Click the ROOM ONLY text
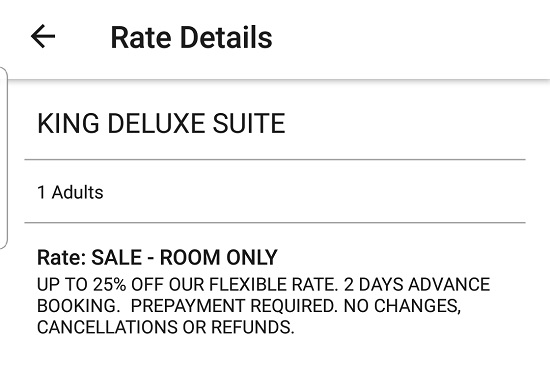 [x=219, y=257]
